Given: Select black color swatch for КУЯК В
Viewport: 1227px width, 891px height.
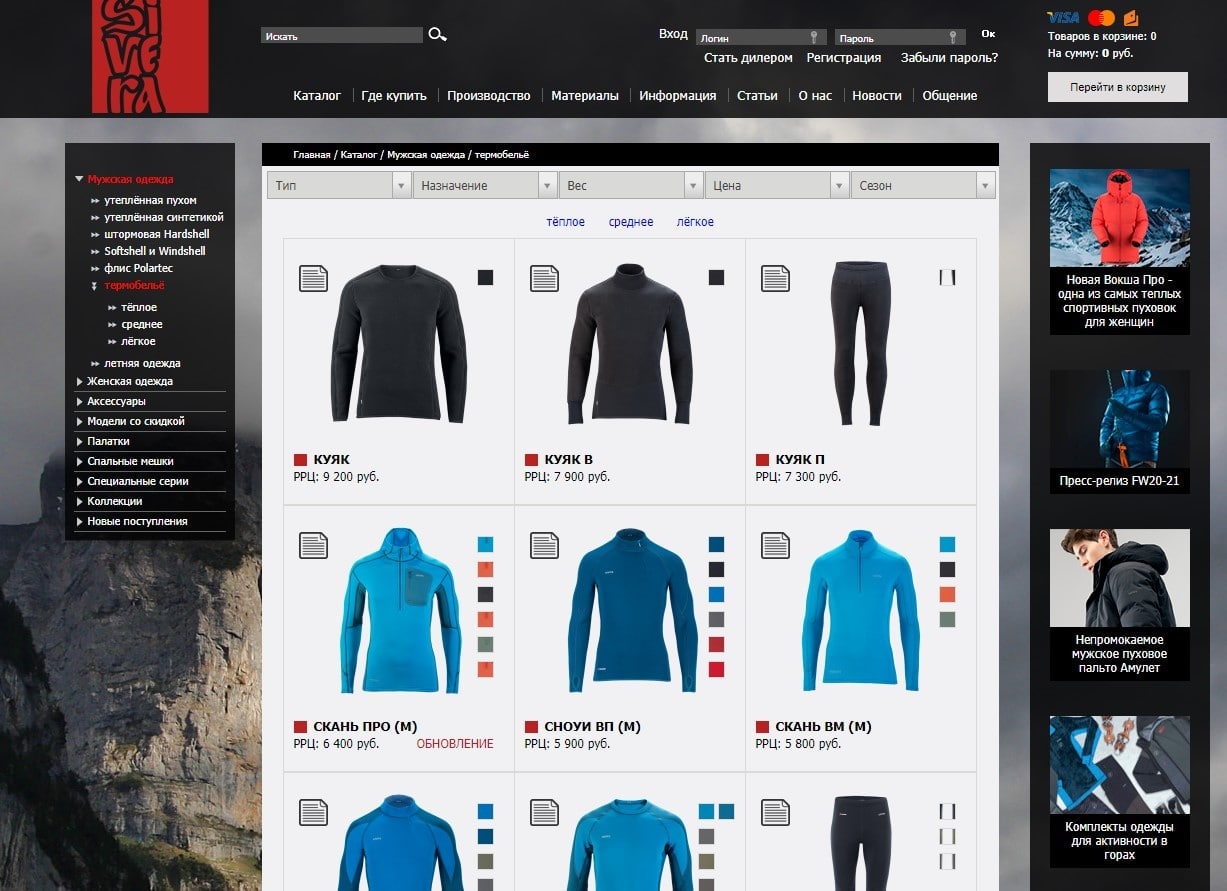Looking at the screenshot, I should 716,277.
